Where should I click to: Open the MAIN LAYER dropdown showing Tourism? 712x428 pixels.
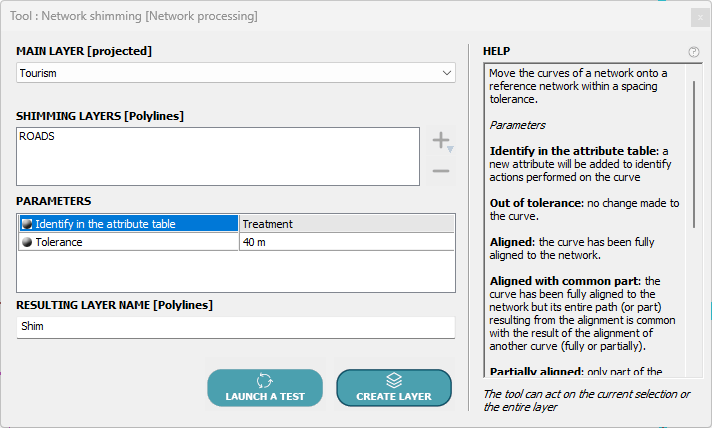click(x=236, y=73)
